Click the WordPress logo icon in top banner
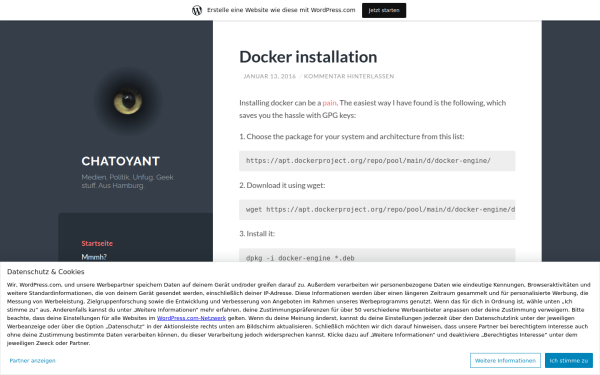Viewport: 600px width, 375px height. pos(197,10)
